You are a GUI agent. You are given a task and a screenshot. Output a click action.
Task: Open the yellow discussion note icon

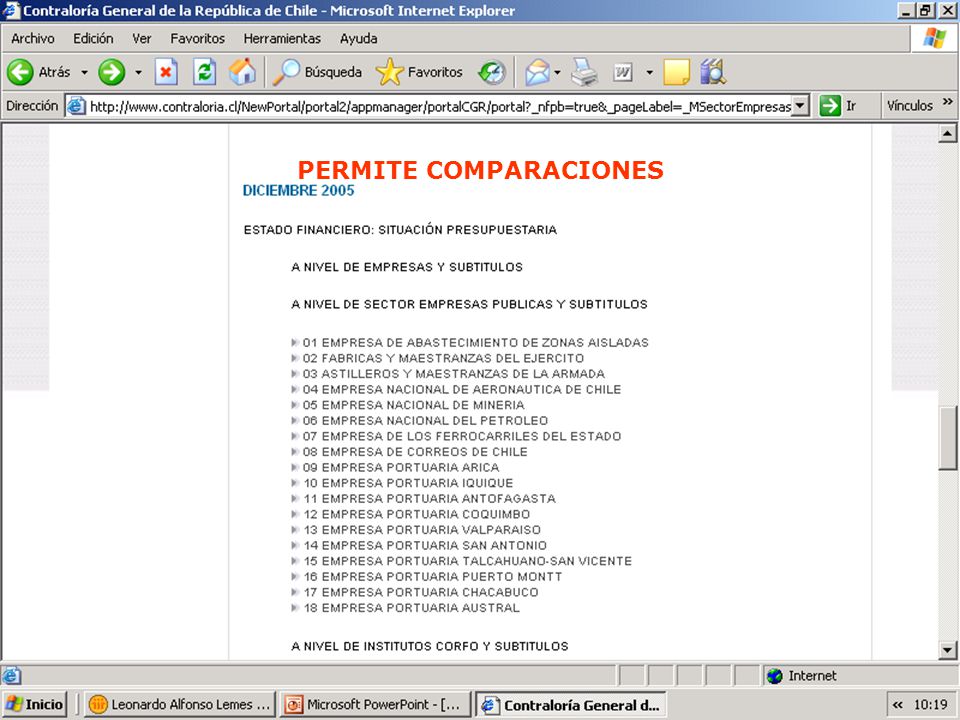click(x=677, y=72)
